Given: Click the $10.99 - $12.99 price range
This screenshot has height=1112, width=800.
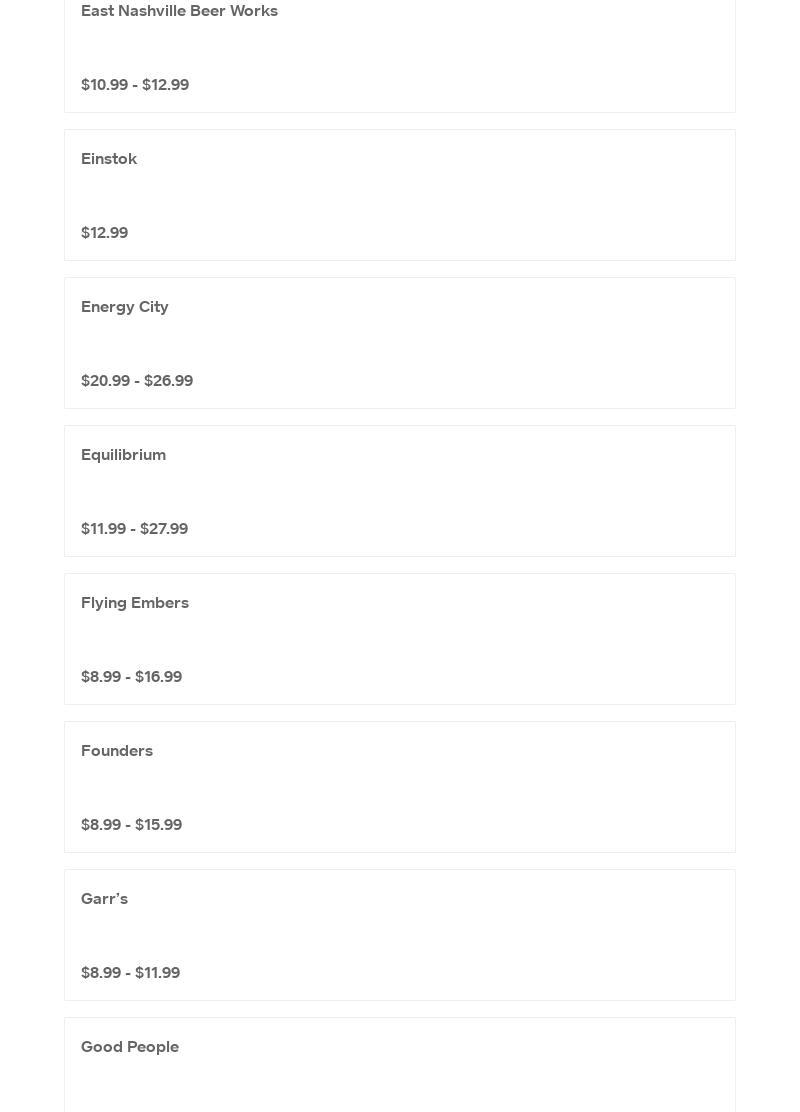Looking at the screenshot, I should pyautogui.click(x=135, y=85).
